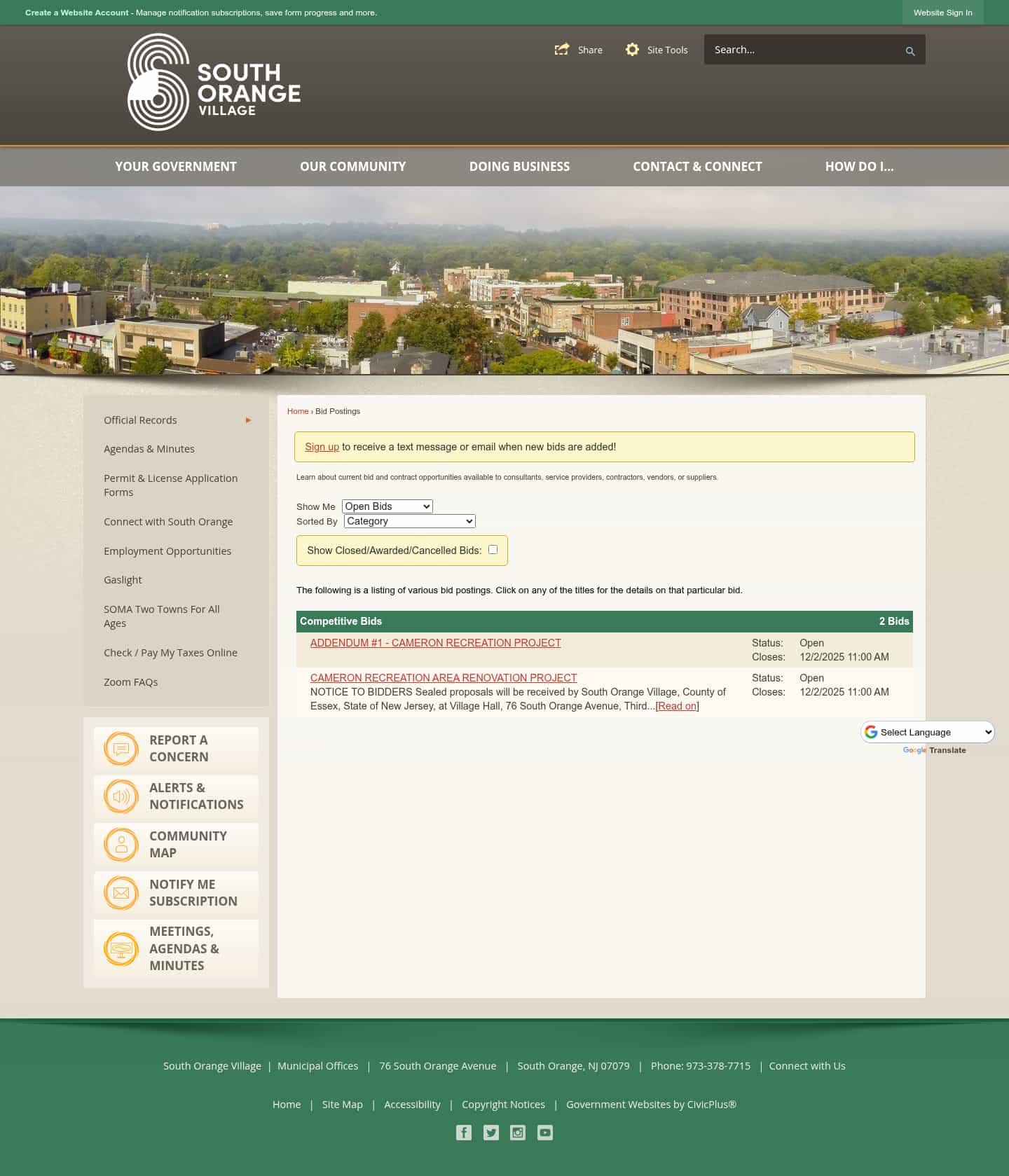Click the footer Home link

287,1105
